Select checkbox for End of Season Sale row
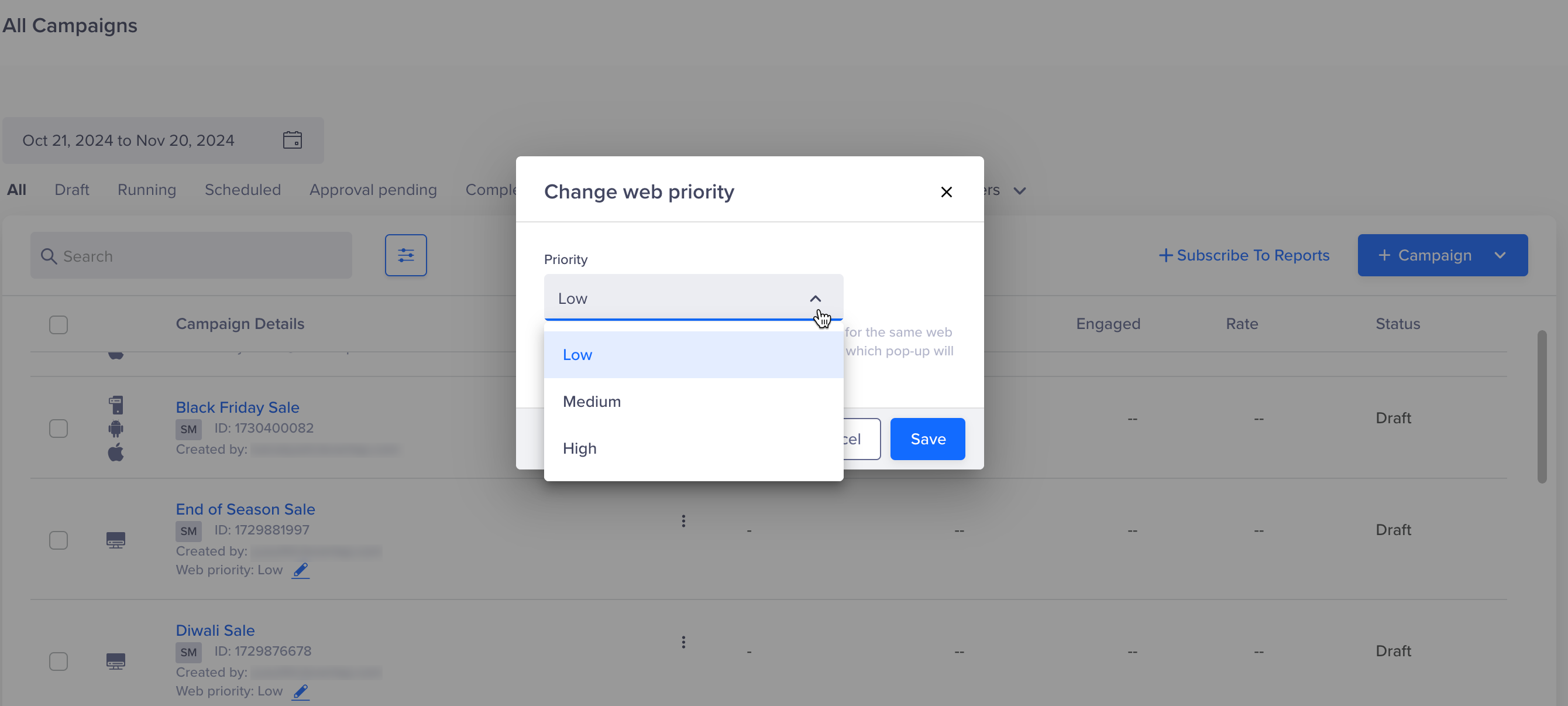This screenshot has height=706, width=1568. [x=58, y=540]
